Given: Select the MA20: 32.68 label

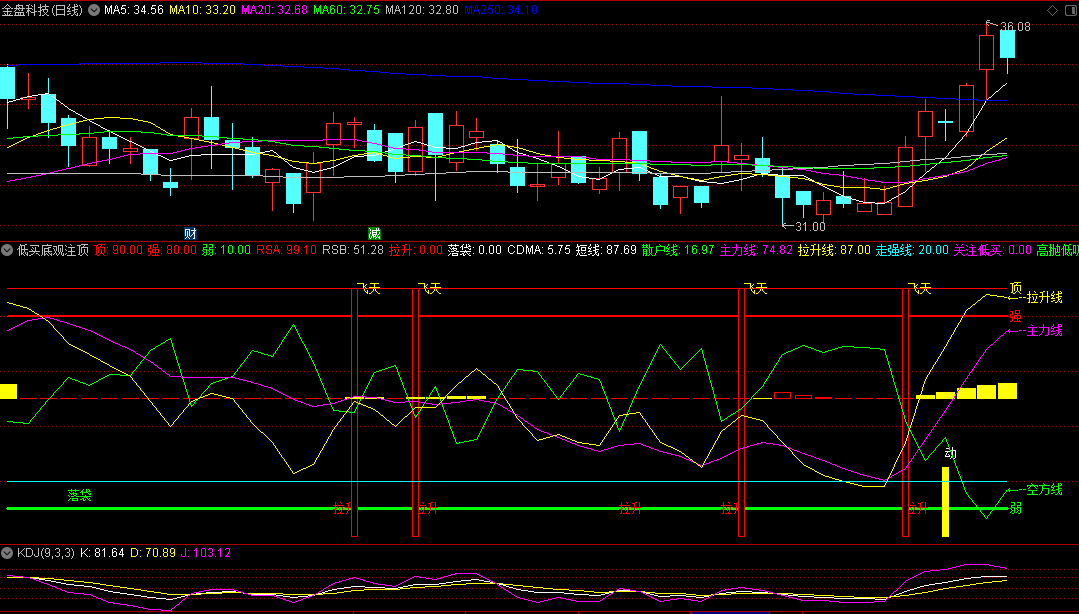Looking at the screenshot, I should pos(274,10).
